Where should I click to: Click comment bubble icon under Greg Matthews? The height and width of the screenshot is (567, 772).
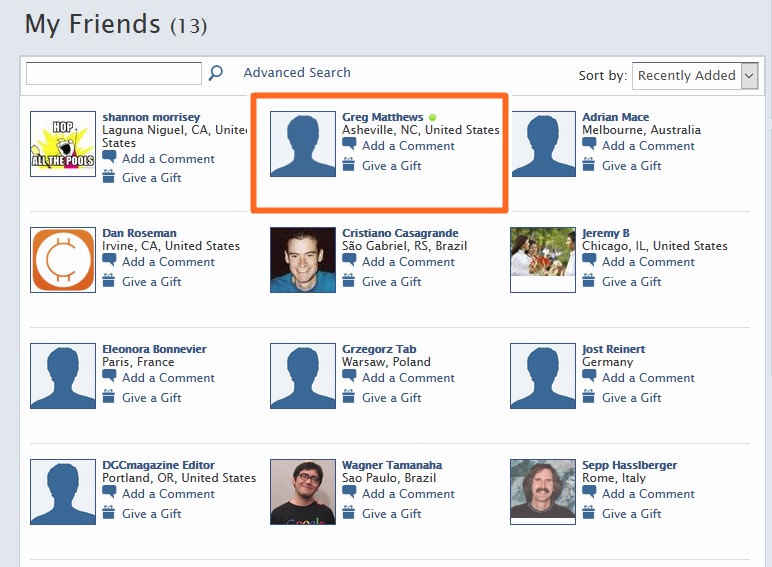349,145
